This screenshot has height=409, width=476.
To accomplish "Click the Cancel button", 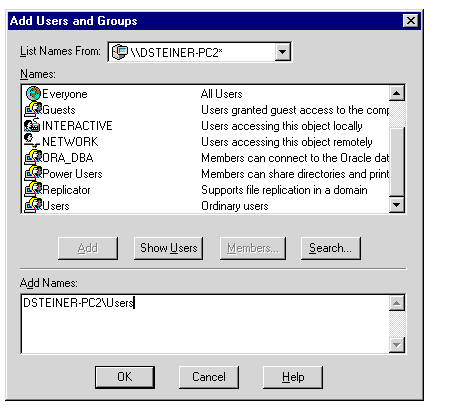I will click(x=209, y=377).
